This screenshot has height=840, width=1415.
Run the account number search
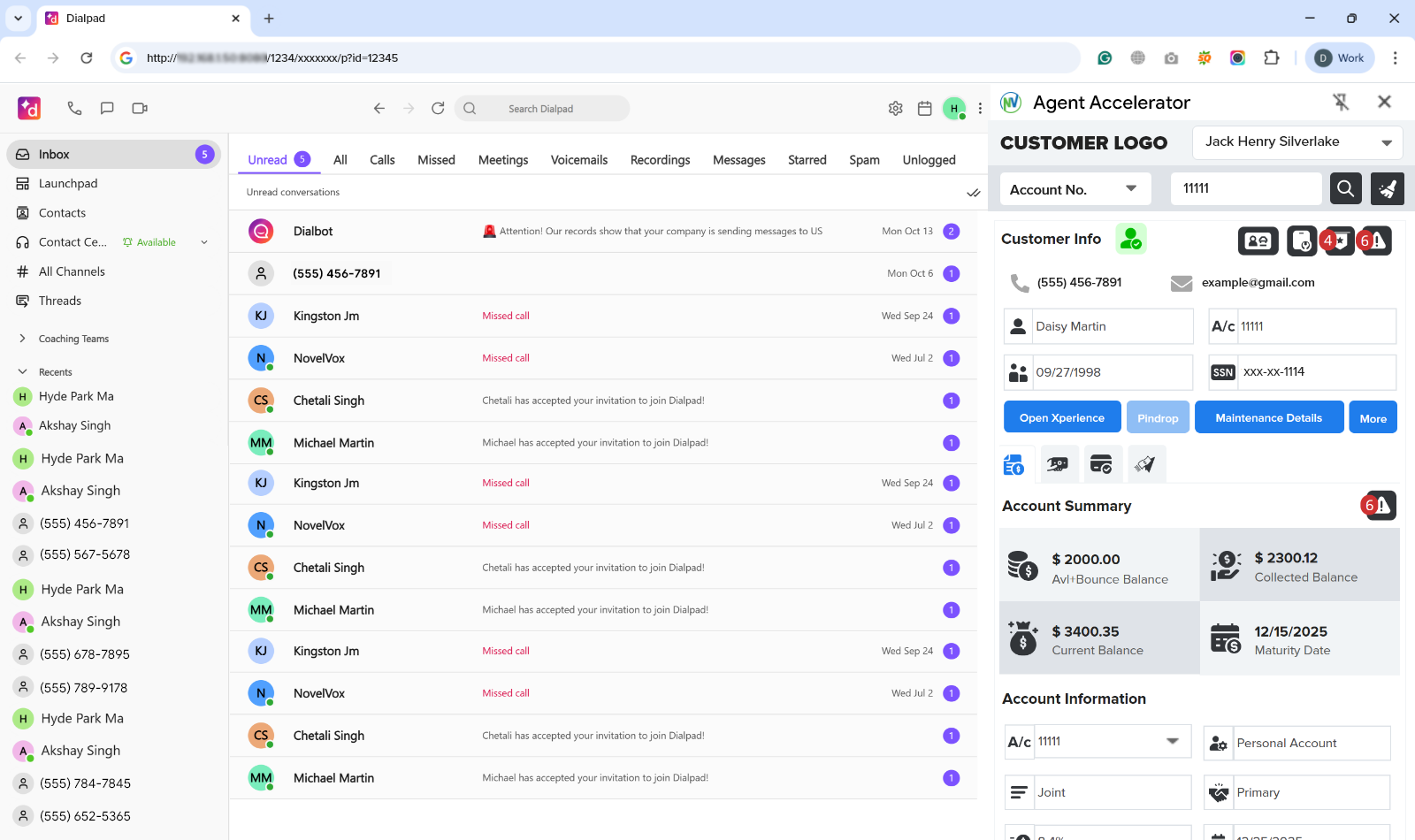1345,188
